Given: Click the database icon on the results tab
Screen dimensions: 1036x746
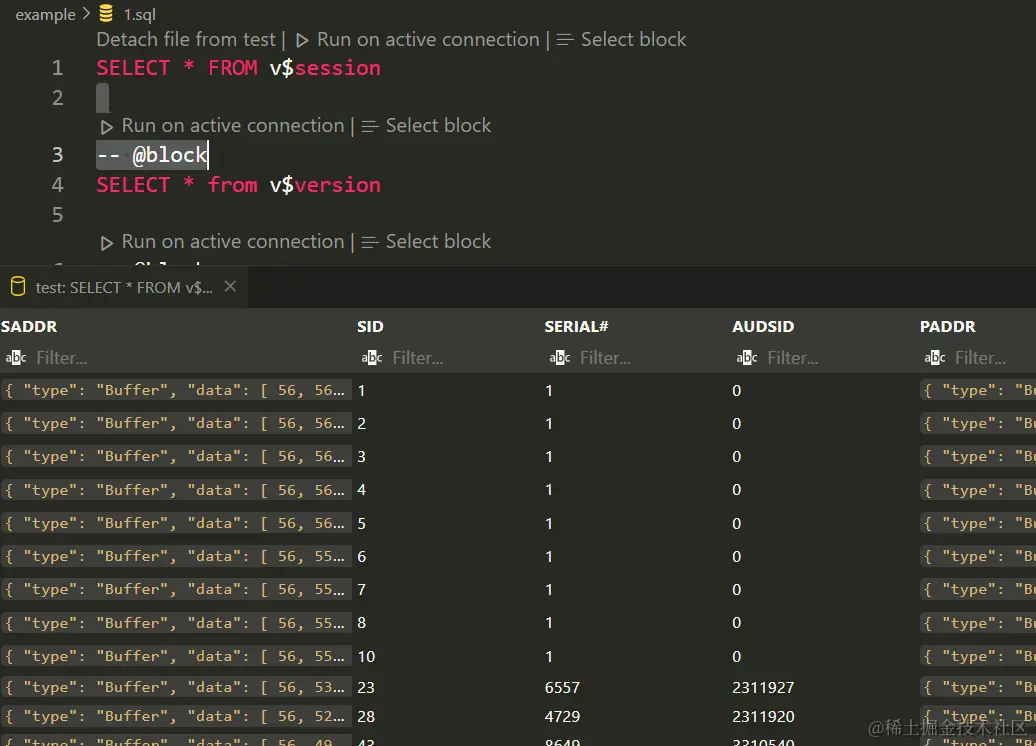Looking at the screenshot, I should coord(18,286).
